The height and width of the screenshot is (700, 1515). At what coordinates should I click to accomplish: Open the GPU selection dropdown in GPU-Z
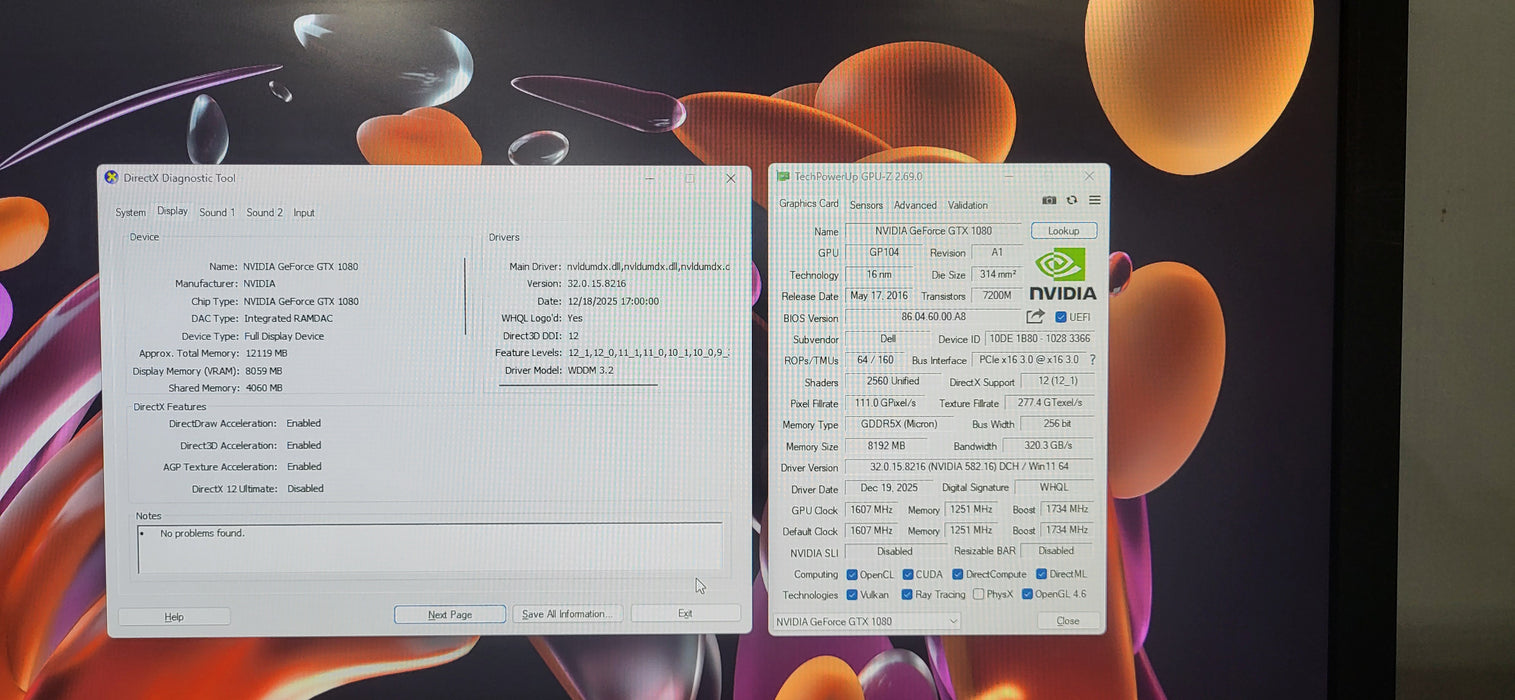coord(866,621)
